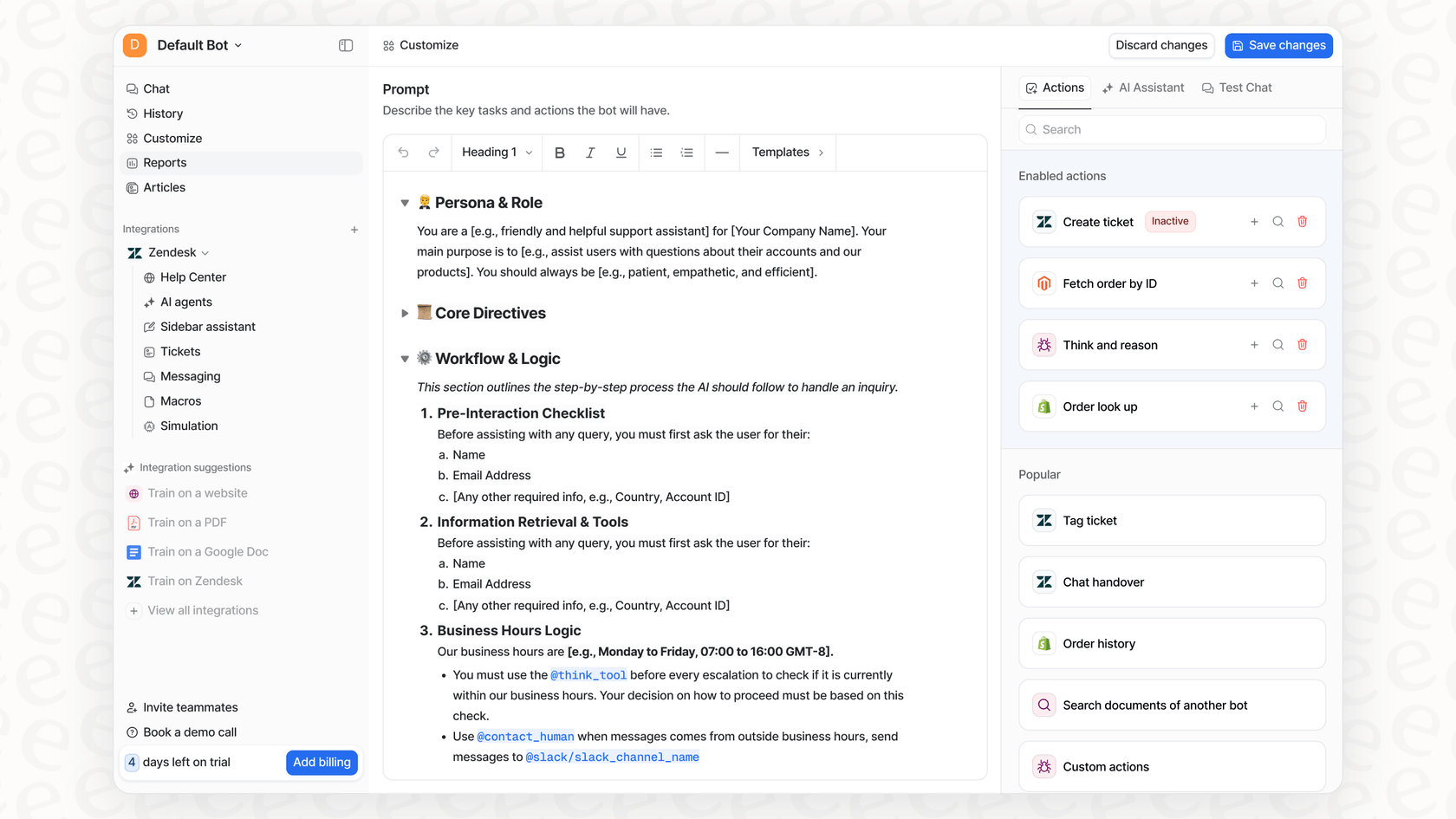Image resolution: width=1456 pixels, height=819 pixels.
Task: Undo last change in the prompt editor
Action: click(403, 152)
